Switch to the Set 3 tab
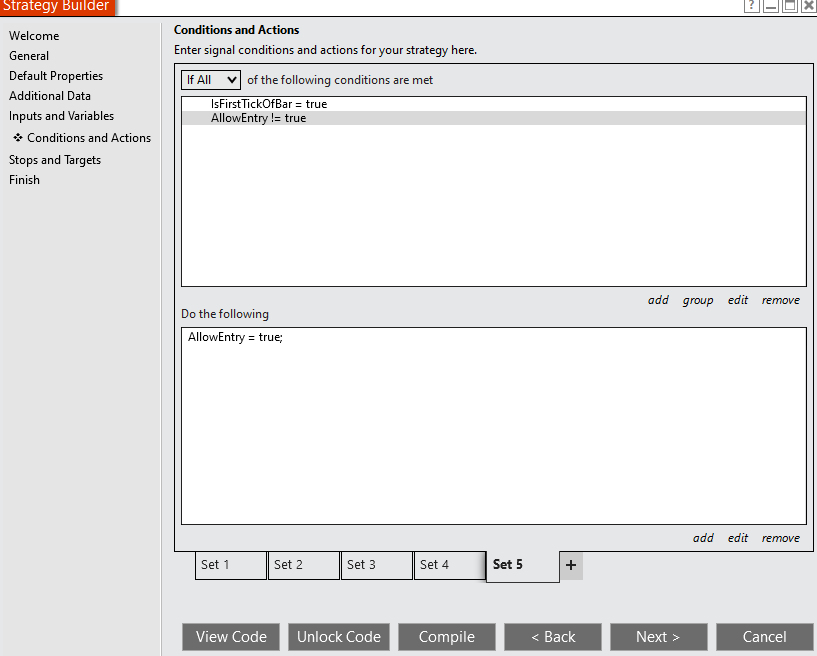817x656 pixels. click(377, 565)
